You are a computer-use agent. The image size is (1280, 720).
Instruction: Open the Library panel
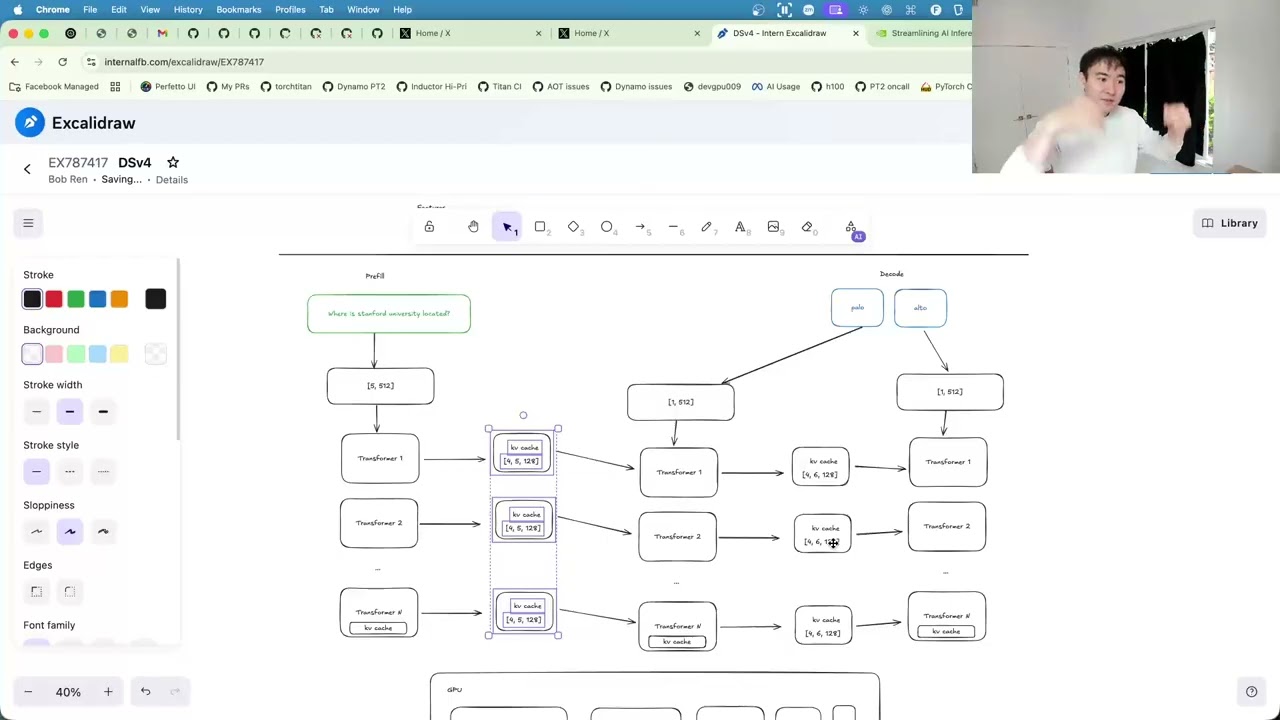click(1229, 223)
